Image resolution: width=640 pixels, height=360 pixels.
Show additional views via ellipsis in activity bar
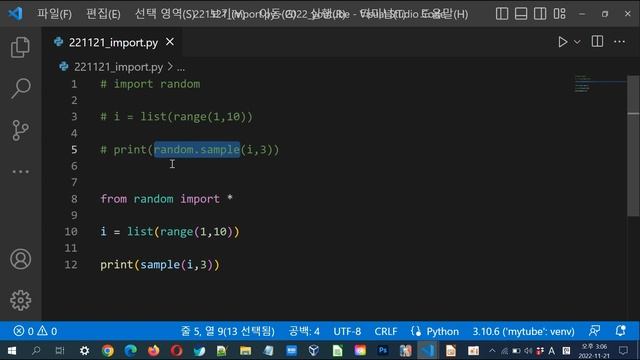[20, 172]
